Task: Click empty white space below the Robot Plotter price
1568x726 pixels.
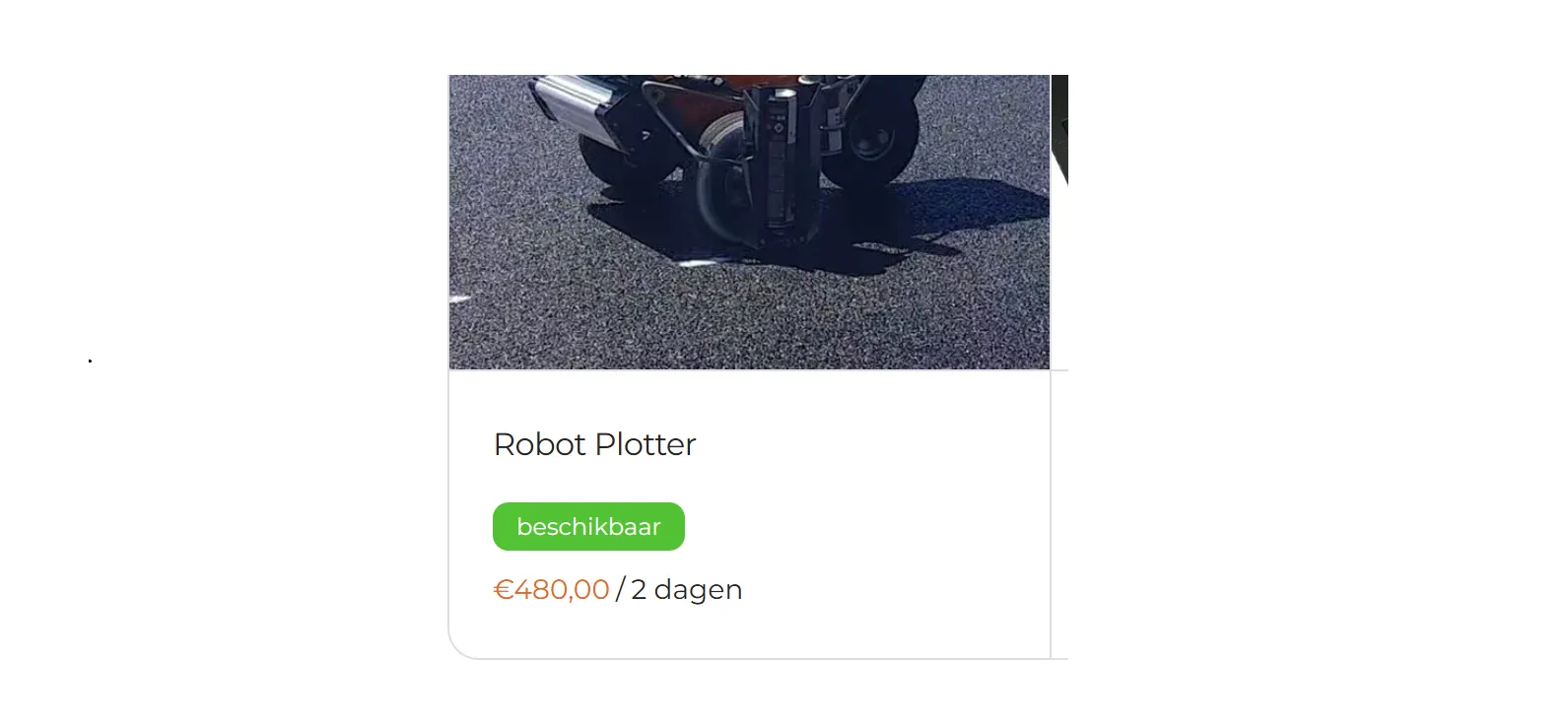Action: (x=749, y=632)
